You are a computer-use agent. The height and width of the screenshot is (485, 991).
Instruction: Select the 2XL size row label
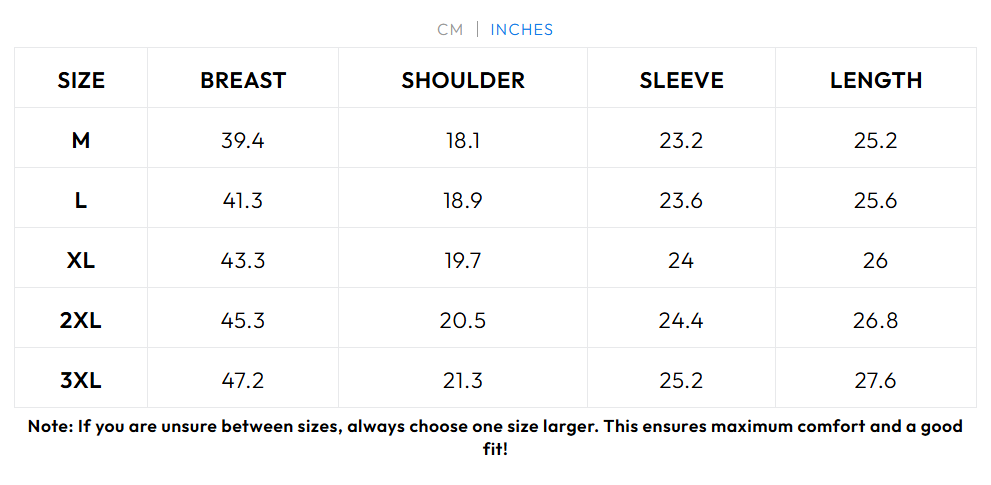click(x=81, y=321)
